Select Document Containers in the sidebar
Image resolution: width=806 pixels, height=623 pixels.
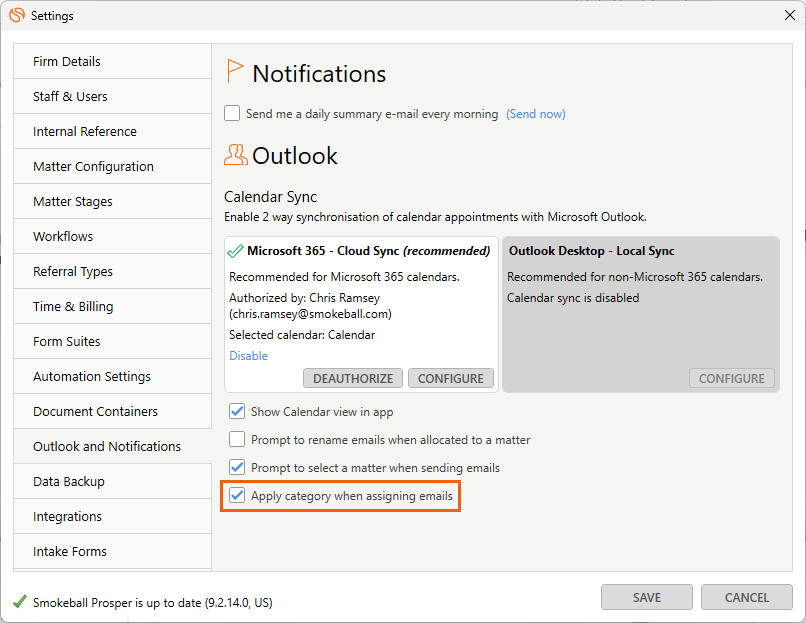click(x=113, y=411)
